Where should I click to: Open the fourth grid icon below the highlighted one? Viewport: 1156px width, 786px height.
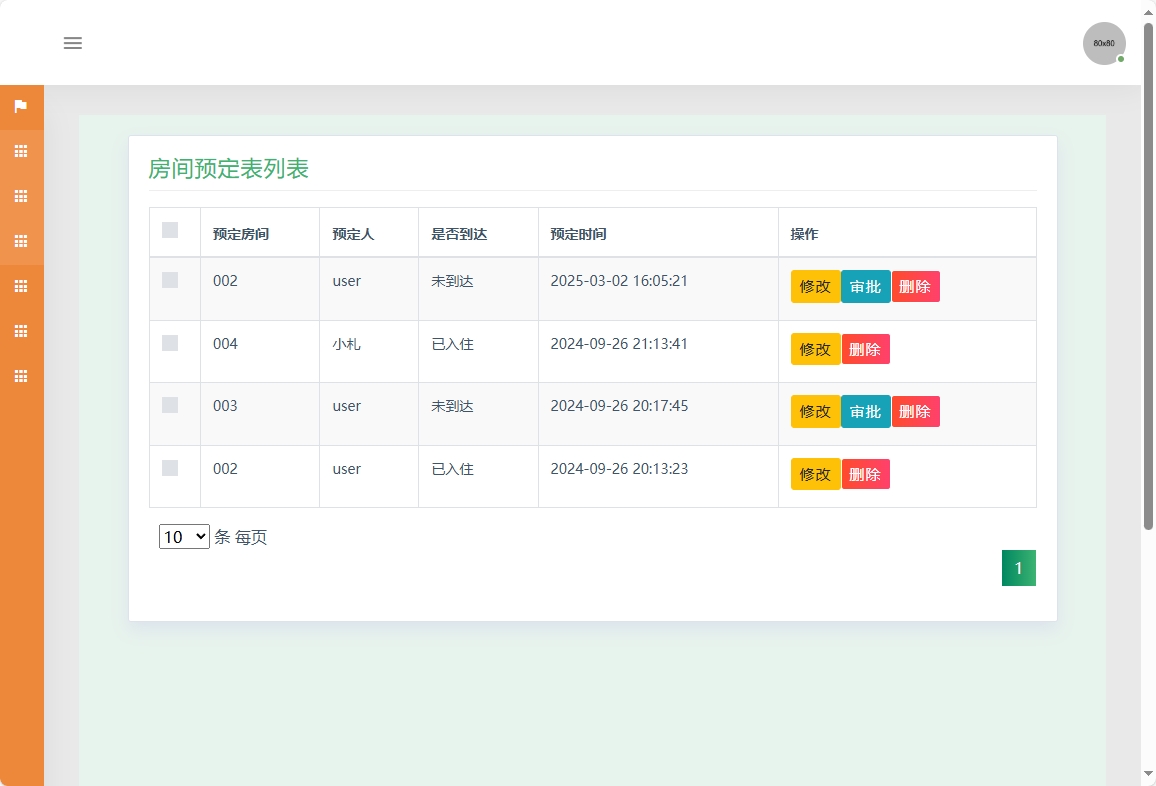click(x=21, y=286)
